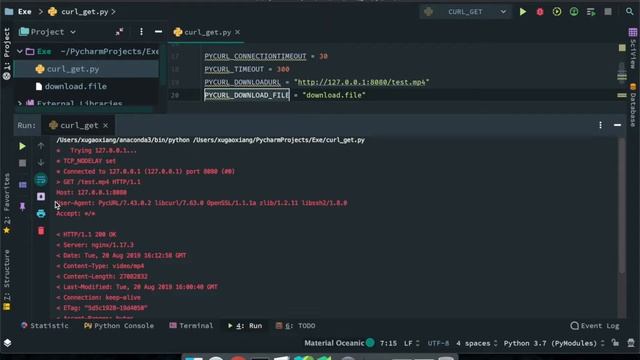
Task: Open the Database right side tab
Action: [x=633, y=105]
